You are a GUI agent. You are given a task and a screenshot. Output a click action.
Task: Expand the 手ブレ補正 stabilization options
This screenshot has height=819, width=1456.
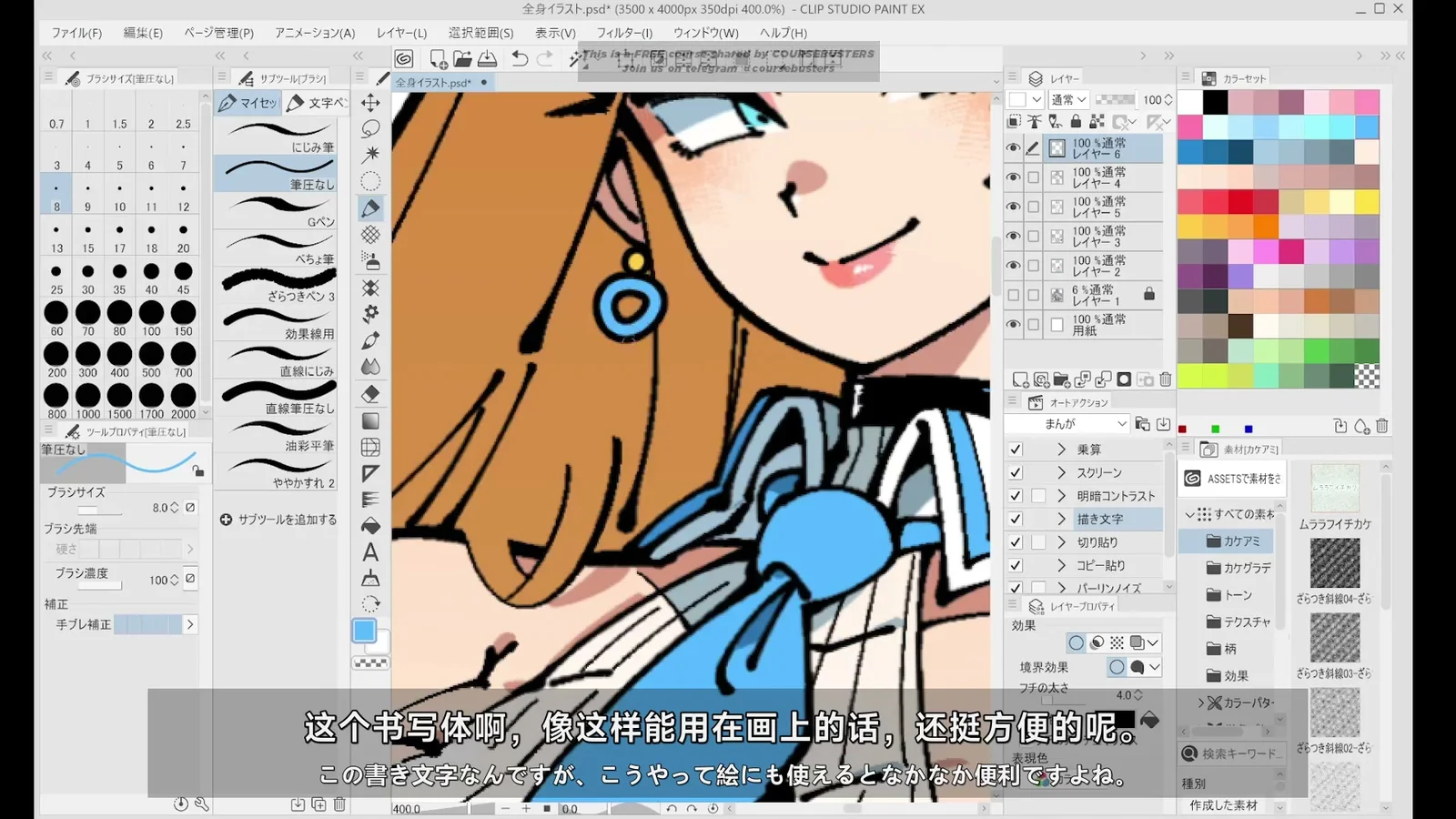[x=190, y=624]
